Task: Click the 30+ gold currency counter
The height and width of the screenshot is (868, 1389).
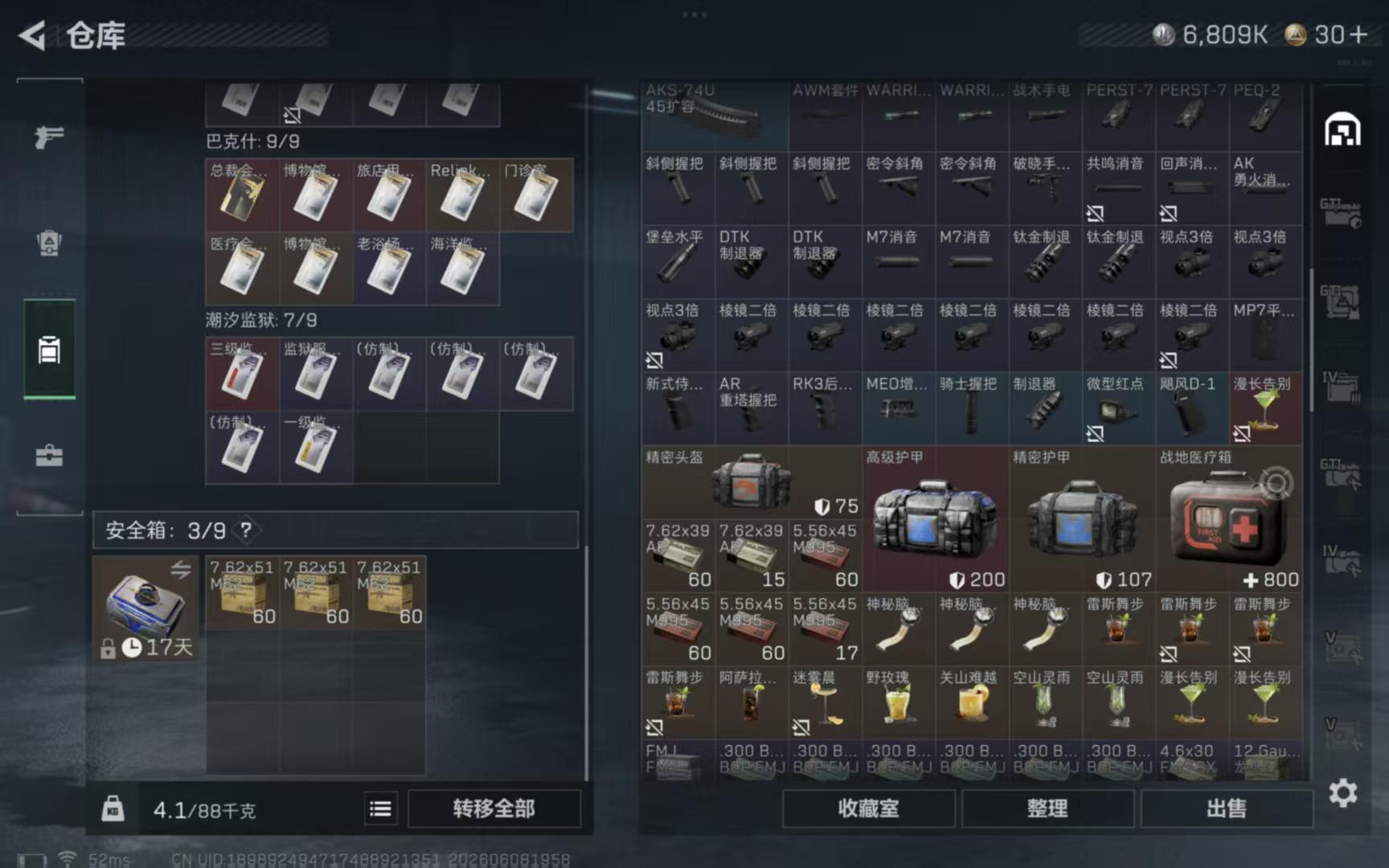Action: (1325, 35)
